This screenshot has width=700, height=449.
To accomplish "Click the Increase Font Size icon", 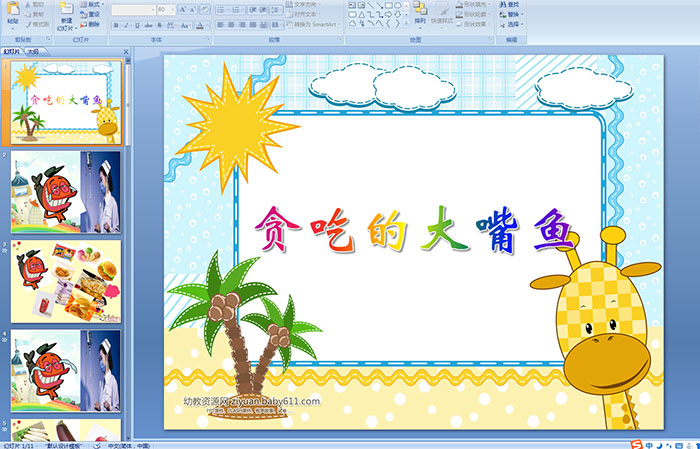I will pyautogui.click(x=183, y=9).
